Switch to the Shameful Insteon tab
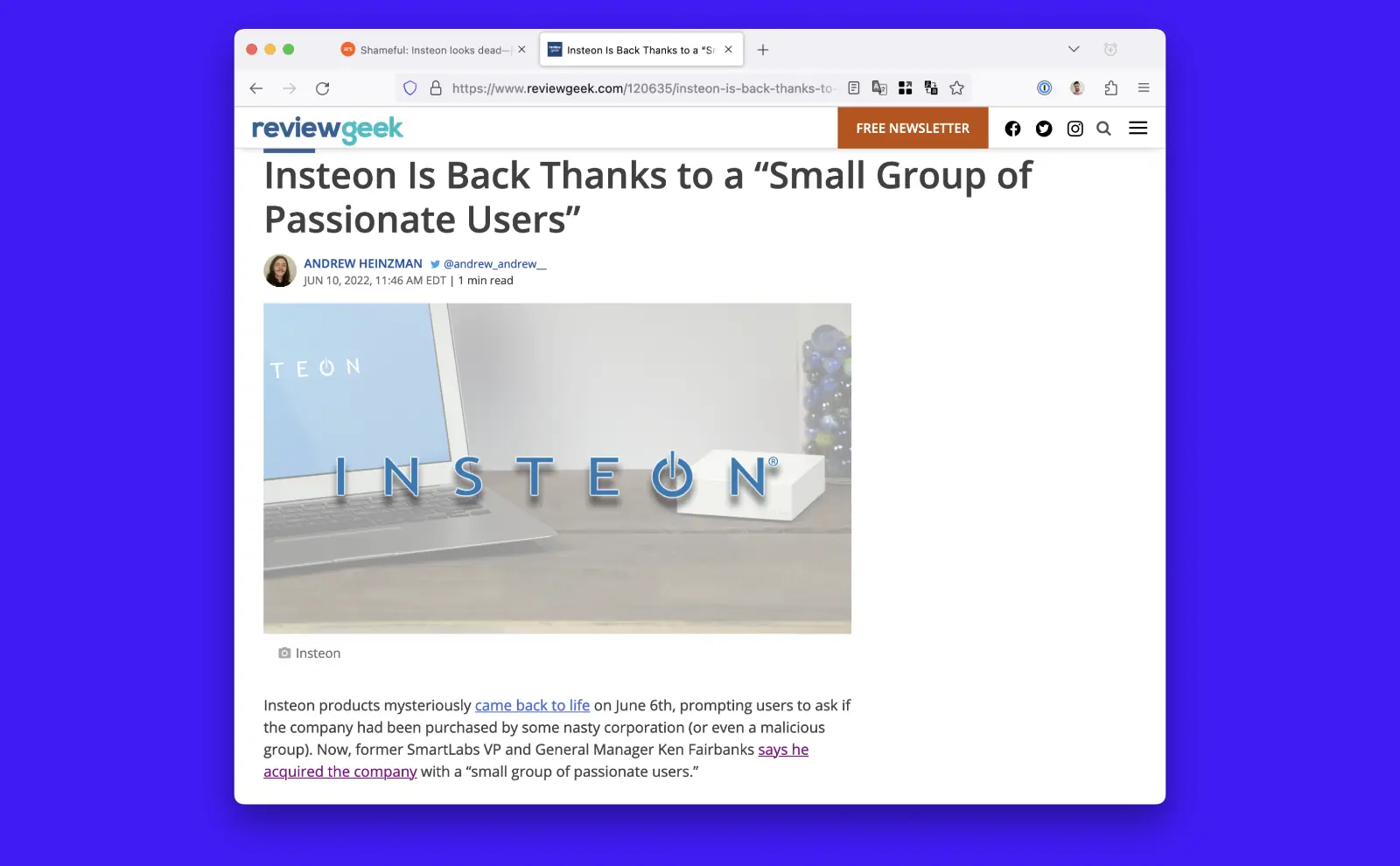 point(429,50)
